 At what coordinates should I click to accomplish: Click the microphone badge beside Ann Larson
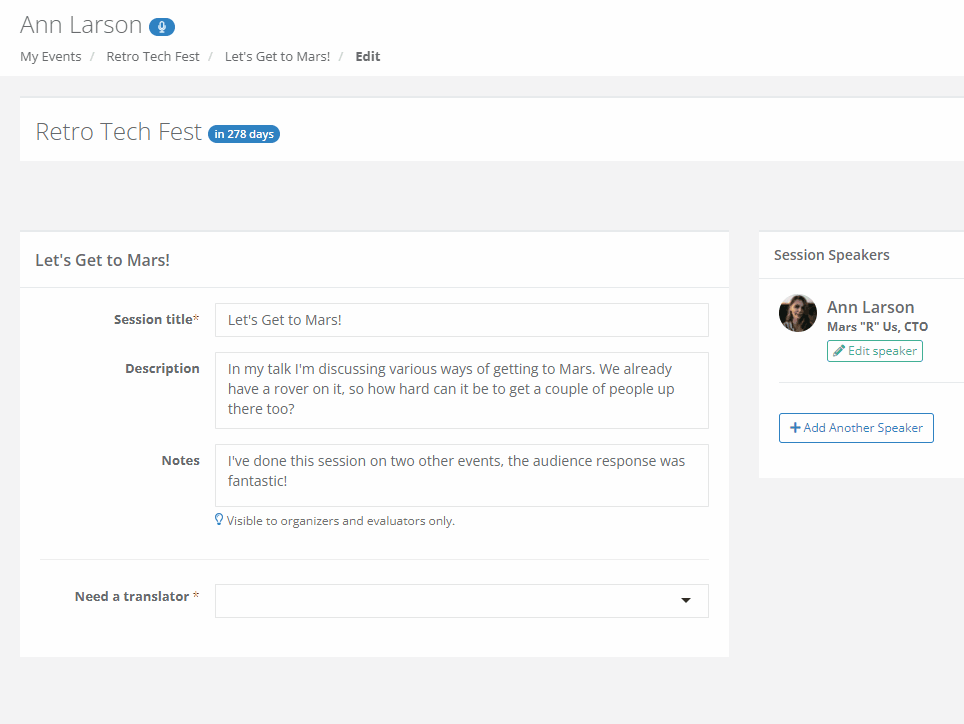click(x=161, y=27)
